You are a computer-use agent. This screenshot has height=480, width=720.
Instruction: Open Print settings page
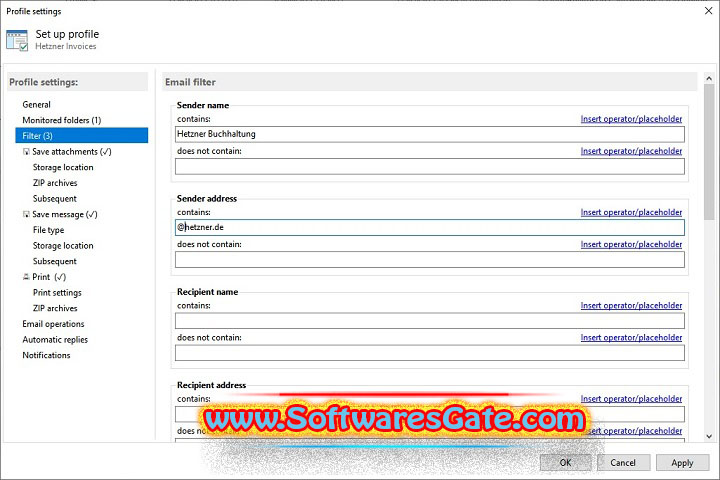click(57, 293)
